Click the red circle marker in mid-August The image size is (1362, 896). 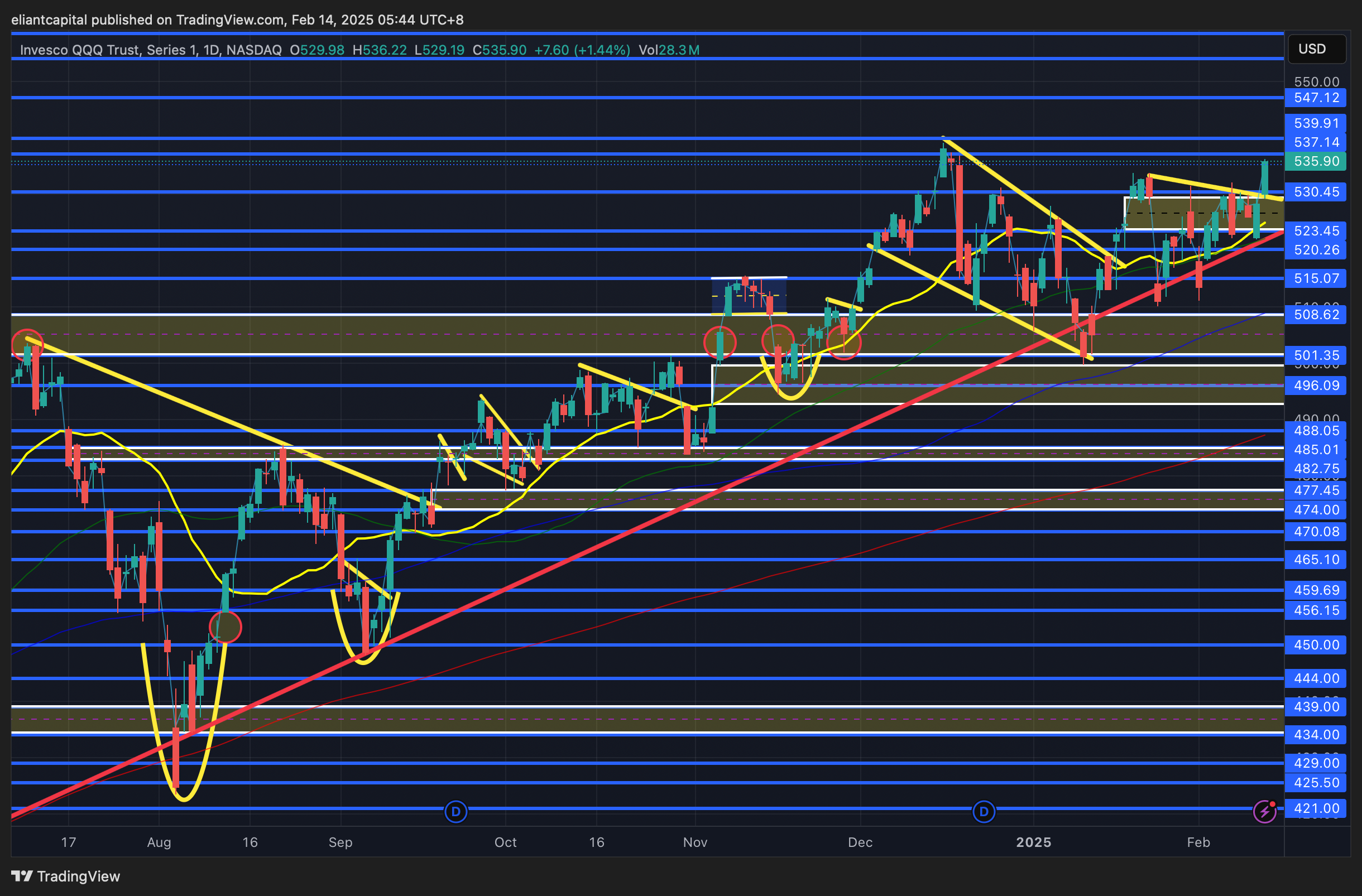click(226, 627)
